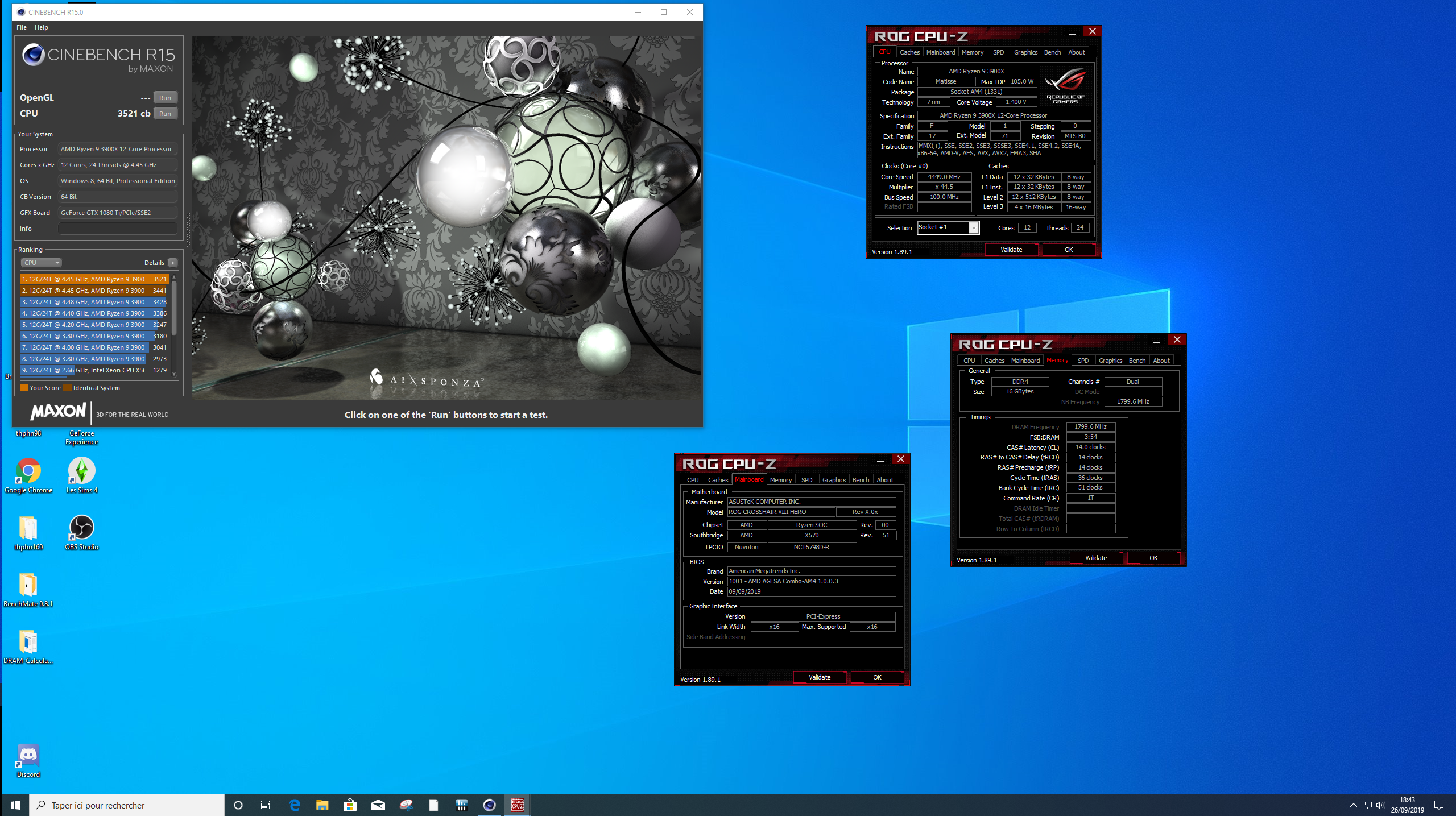Launch Microsoft Edge from taskbar
Screen dimensions: 1456x816
coord(295,805)
